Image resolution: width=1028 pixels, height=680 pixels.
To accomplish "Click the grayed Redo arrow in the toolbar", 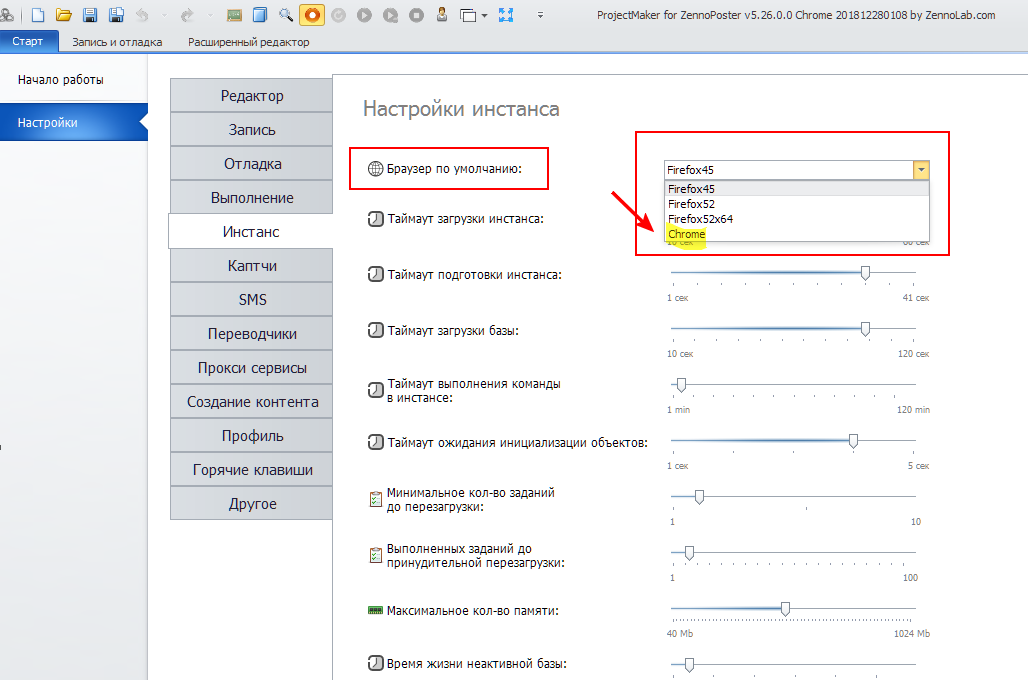I will 187,14.
